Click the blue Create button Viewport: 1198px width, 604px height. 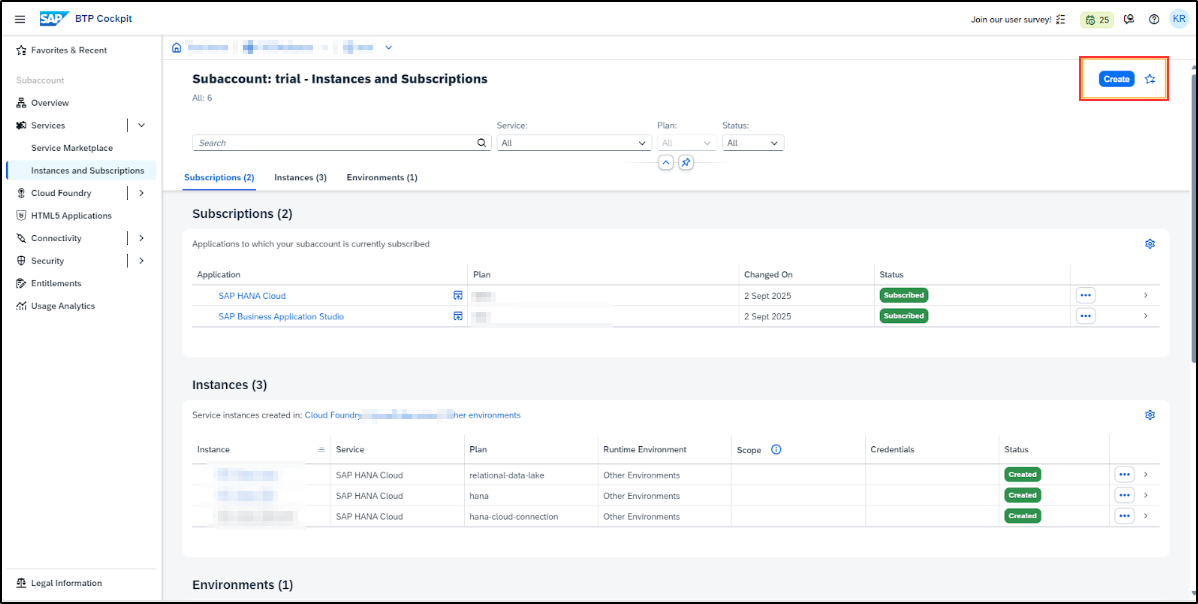(x=1116, y=79)
